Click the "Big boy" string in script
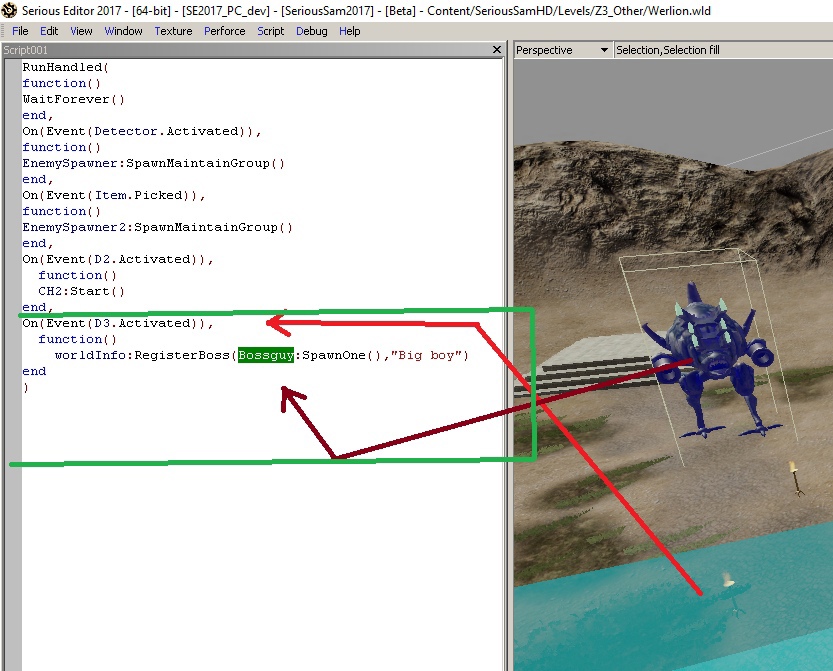Viewport: 833px width, 671px height. [427, 355]
